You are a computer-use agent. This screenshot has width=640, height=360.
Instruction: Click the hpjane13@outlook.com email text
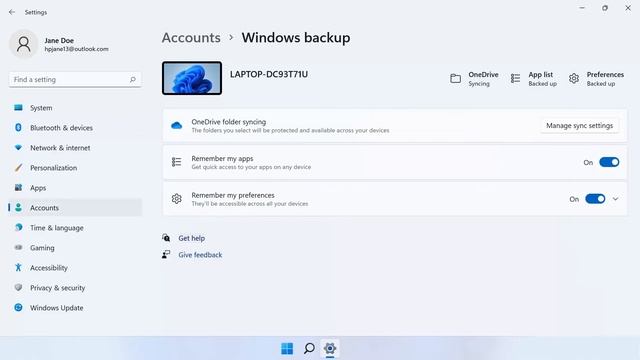point(76,49)
